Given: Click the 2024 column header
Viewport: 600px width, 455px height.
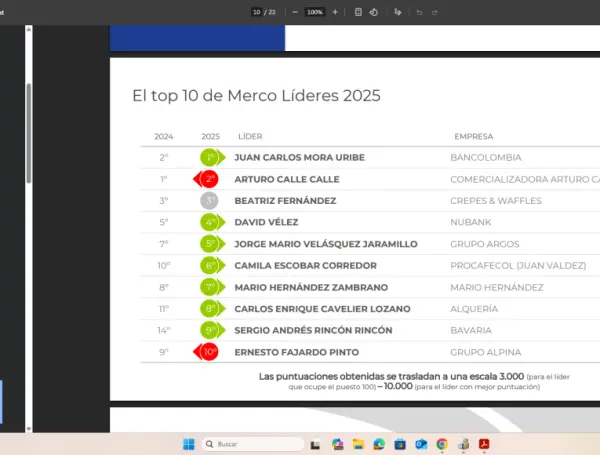Looking at the screenshot, I should [164, 137].
